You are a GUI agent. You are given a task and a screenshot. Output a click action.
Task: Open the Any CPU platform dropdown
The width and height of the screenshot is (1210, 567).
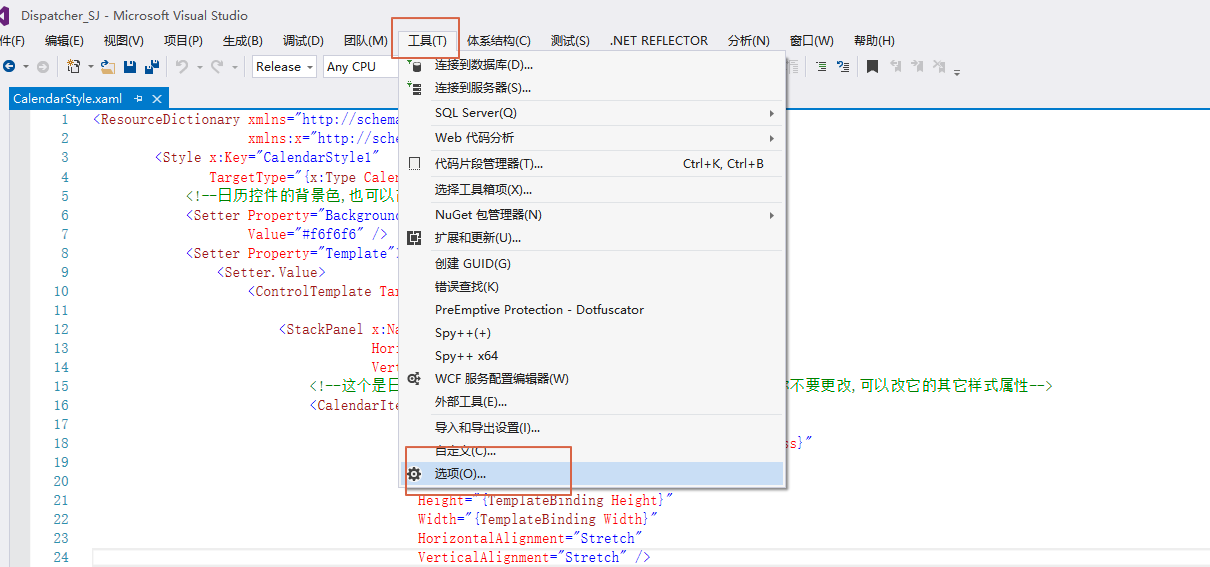(360, 67)
